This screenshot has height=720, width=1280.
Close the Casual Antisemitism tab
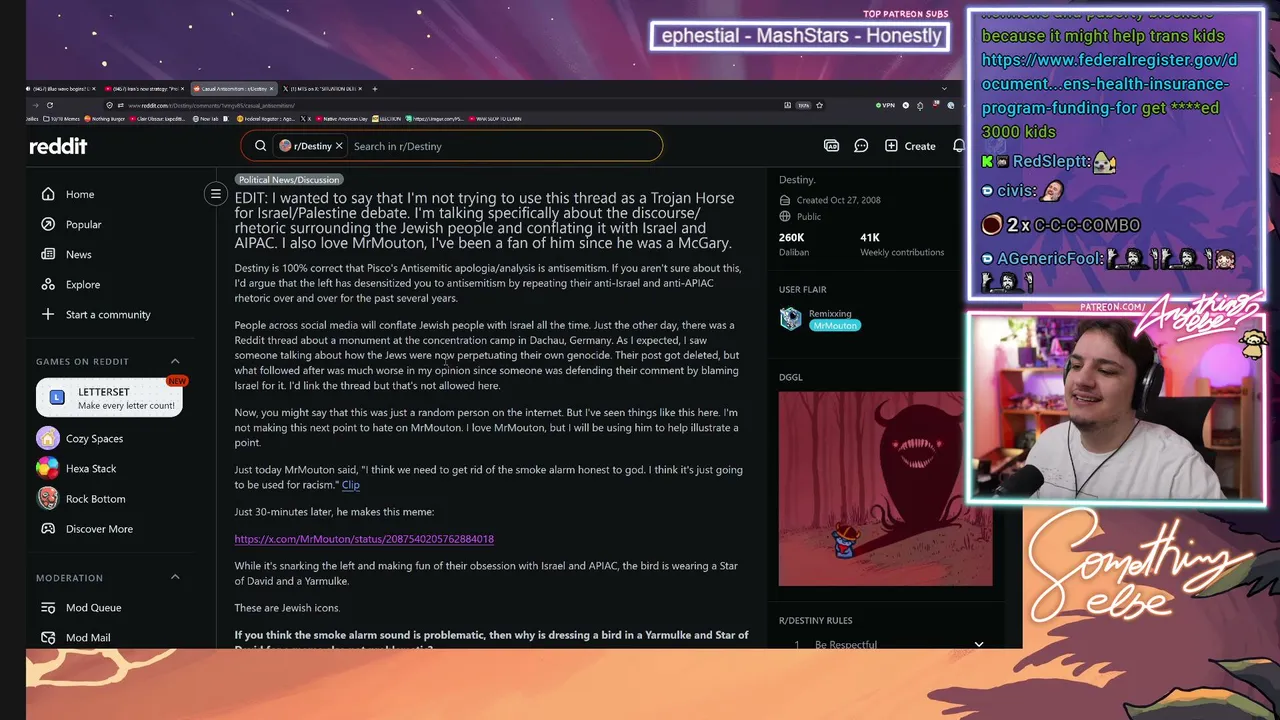(x=271, y=89)
